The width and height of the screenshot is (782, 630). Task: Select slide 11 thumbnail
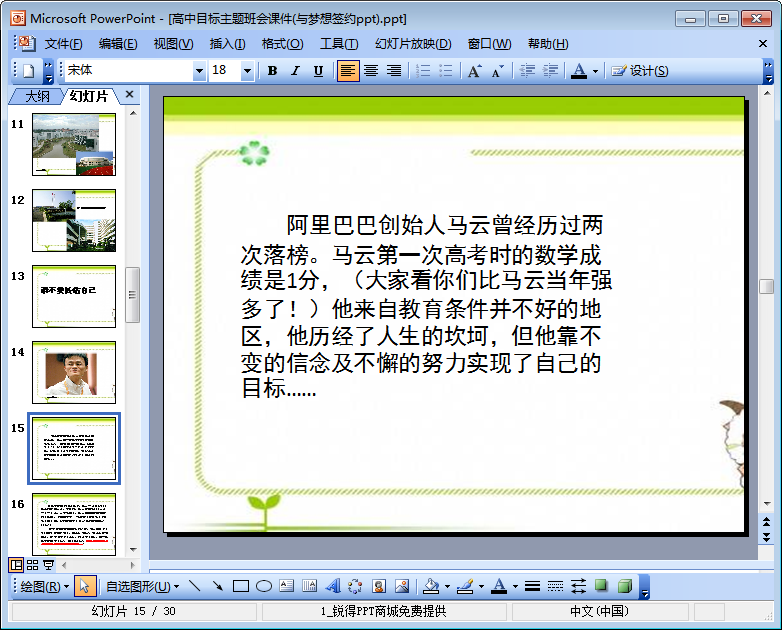74,144
